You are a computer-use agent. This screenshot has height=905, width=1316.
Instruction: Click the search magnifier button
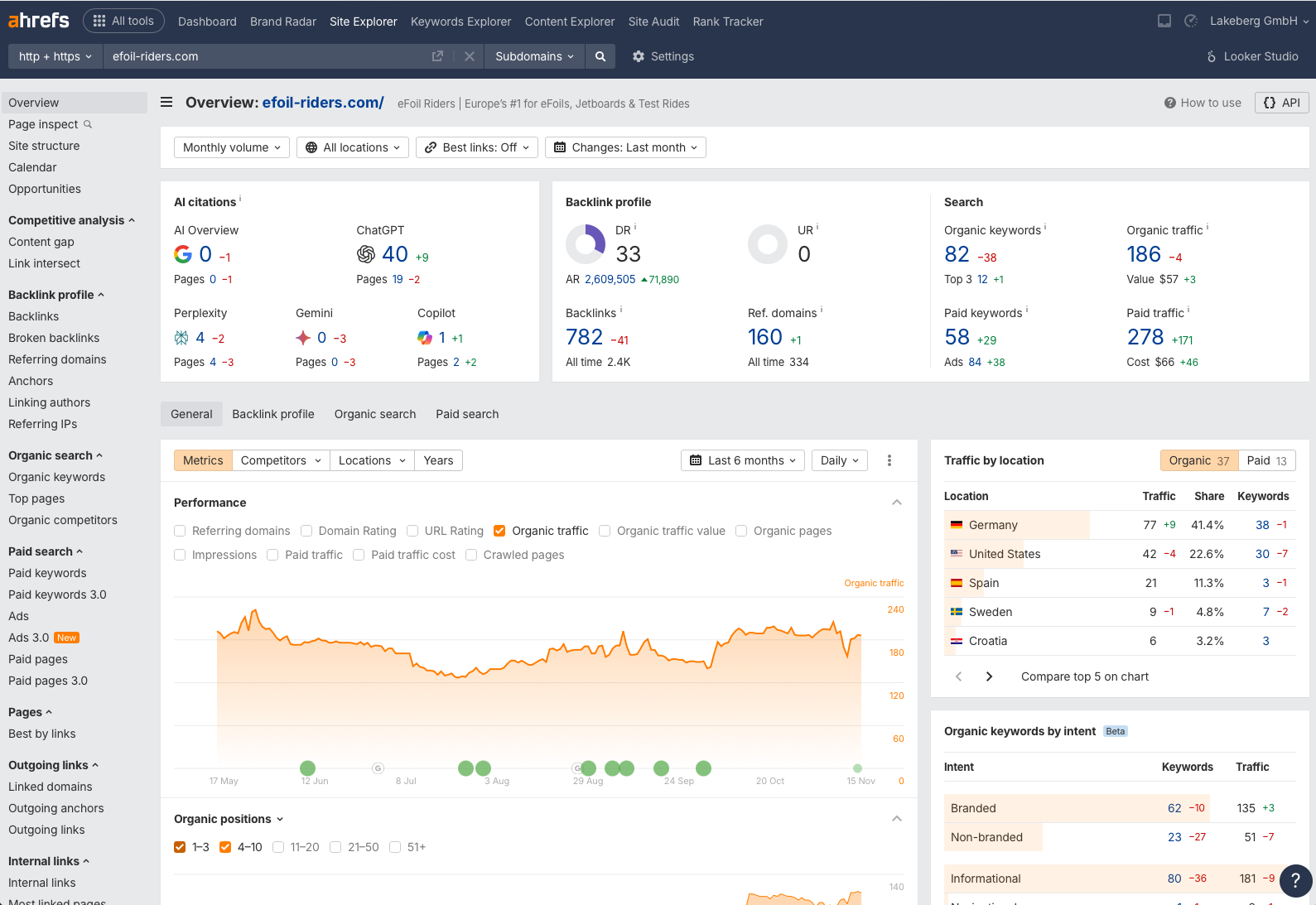click(x=600, y=56)
